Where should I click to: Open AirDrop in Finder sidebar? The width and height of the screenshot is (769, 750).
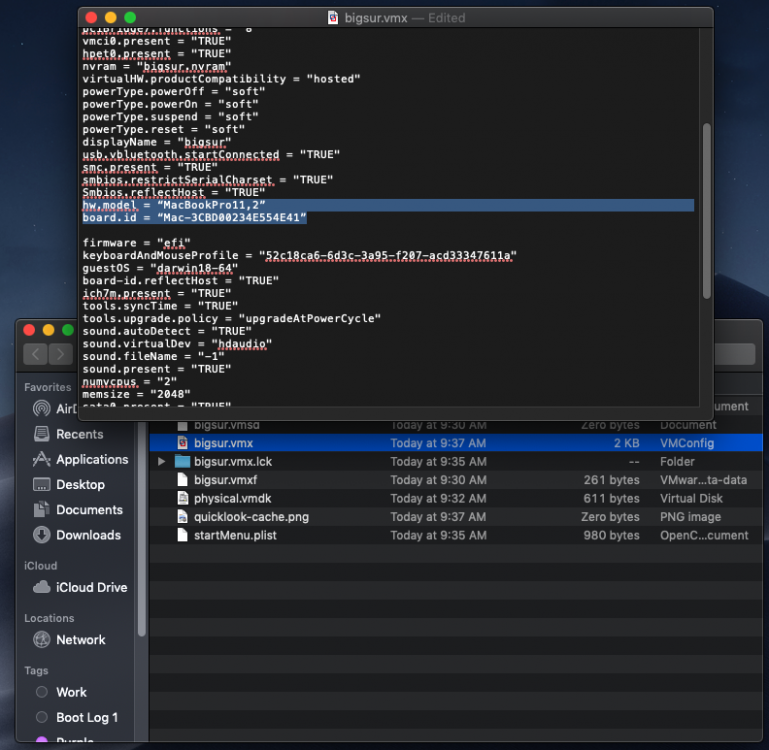tap(54, 409)
